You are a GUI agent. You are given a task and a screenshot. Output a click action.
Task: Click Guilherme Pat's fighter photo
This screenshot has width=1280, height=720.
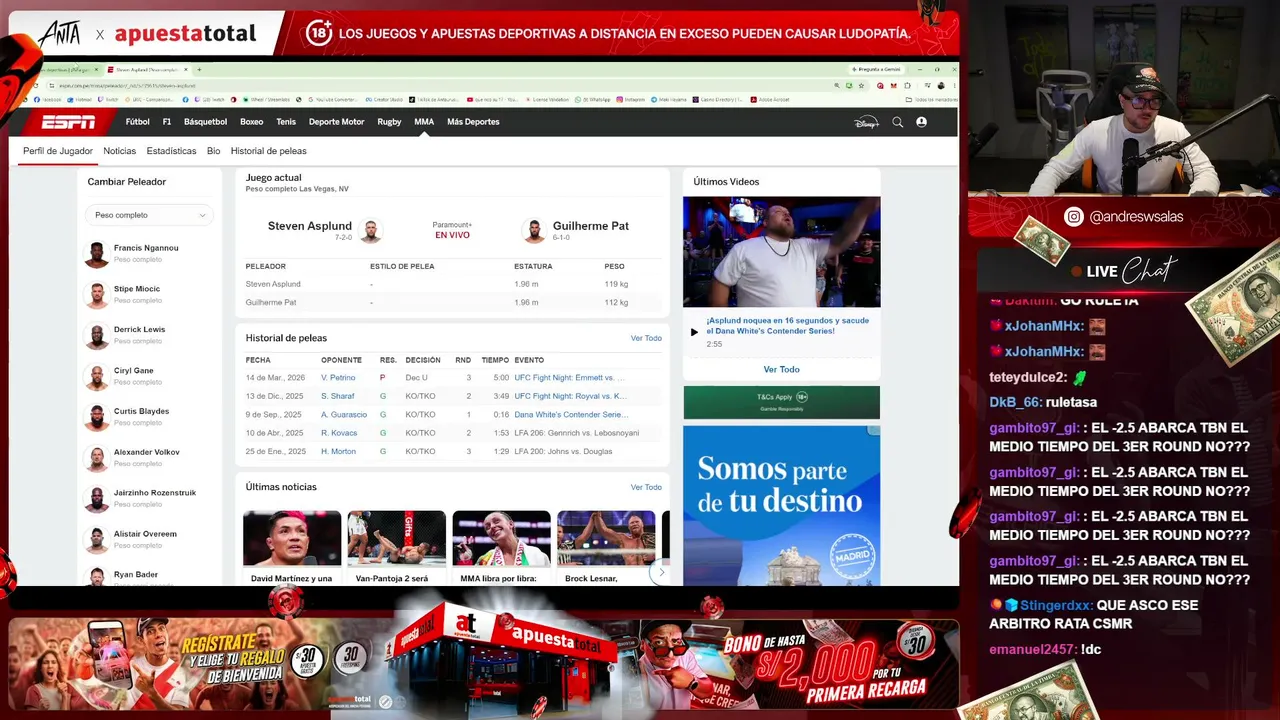(x=534, y=231)
